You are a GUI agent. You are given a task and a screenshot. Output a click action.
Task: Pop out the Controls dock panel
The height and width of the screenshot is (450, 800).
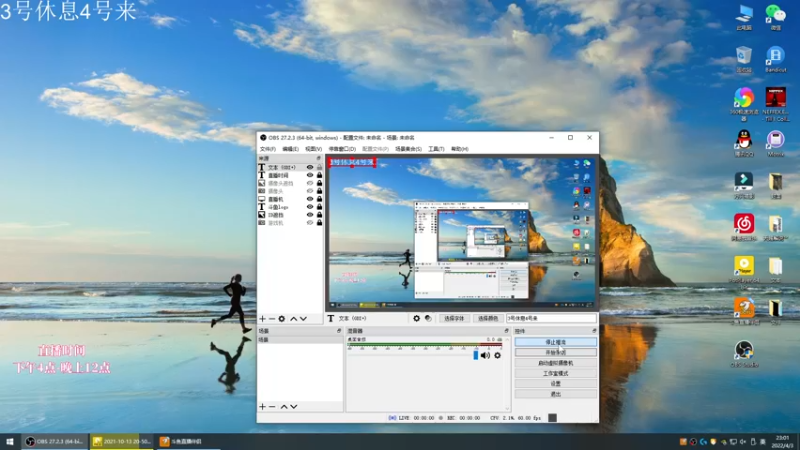click(594, 331)
